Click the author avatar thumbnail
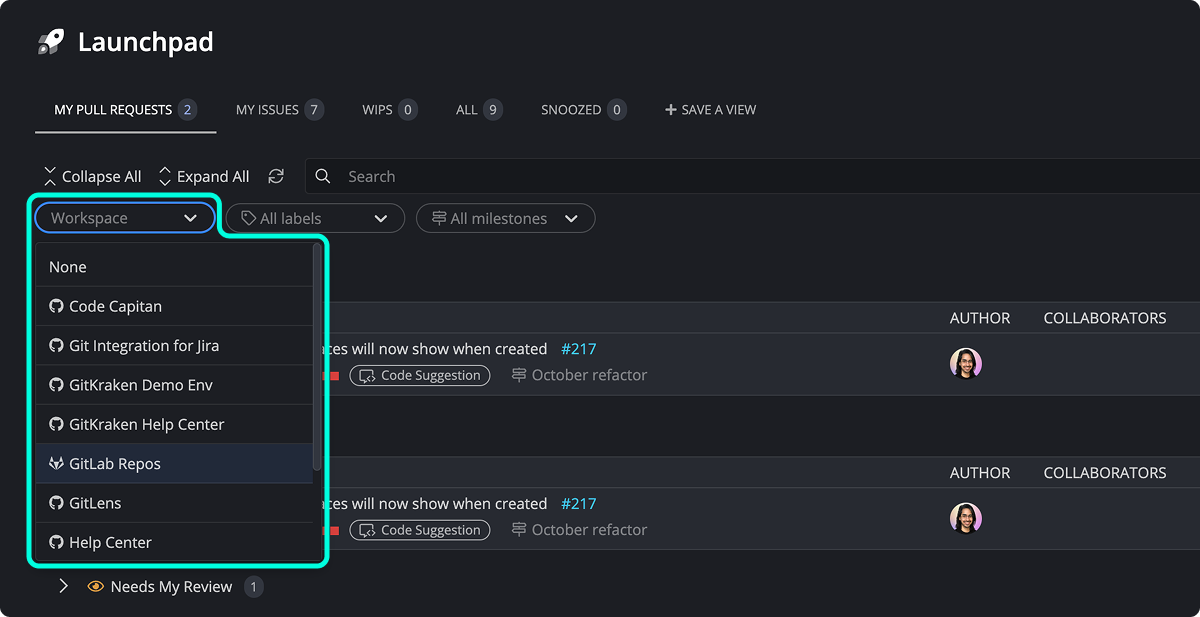Viewport: 1200px width, 617px height. point(966,364)
